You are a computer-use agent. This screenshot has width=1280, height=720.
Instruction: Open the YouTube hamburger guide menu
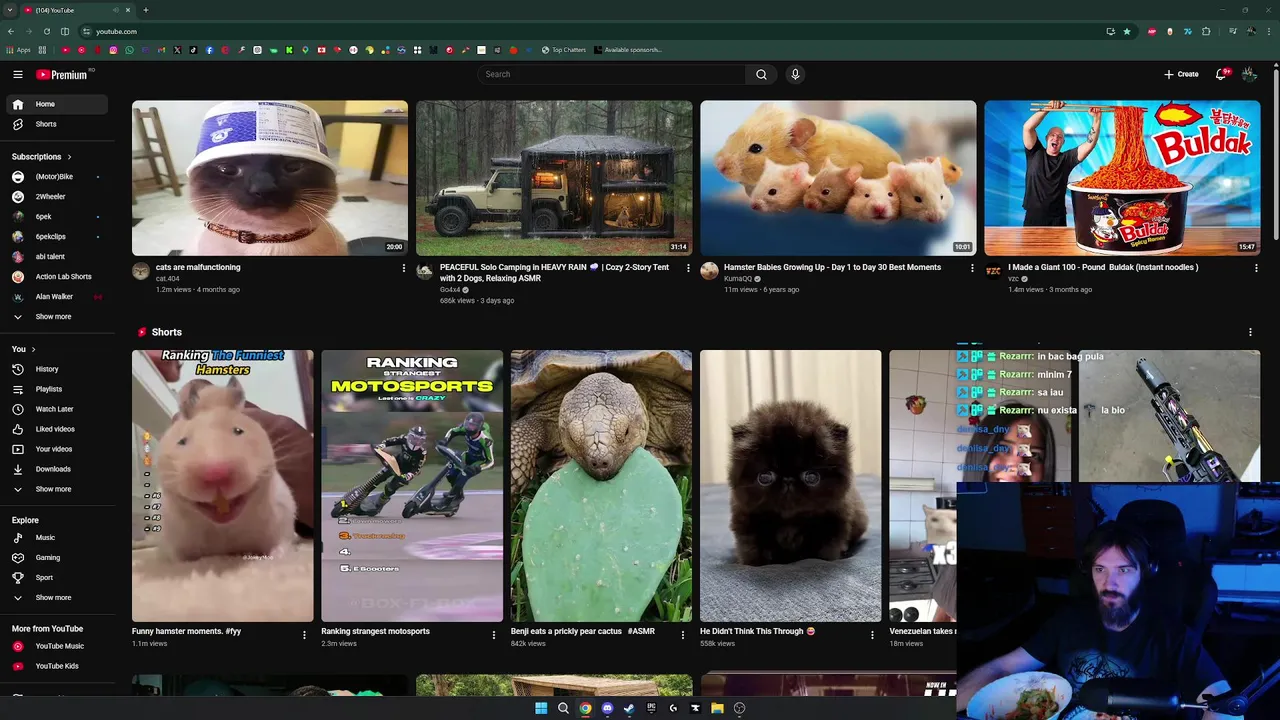18,74
